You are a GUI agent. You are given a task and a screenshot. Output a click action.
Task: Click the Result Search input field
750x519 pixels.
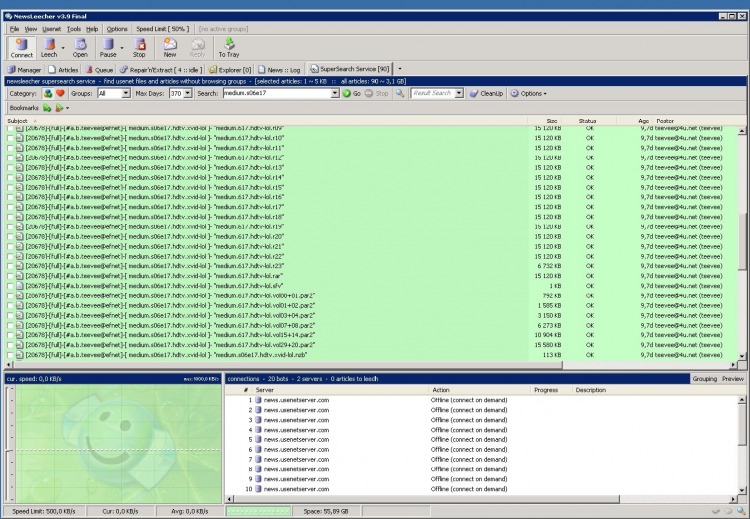432,93
